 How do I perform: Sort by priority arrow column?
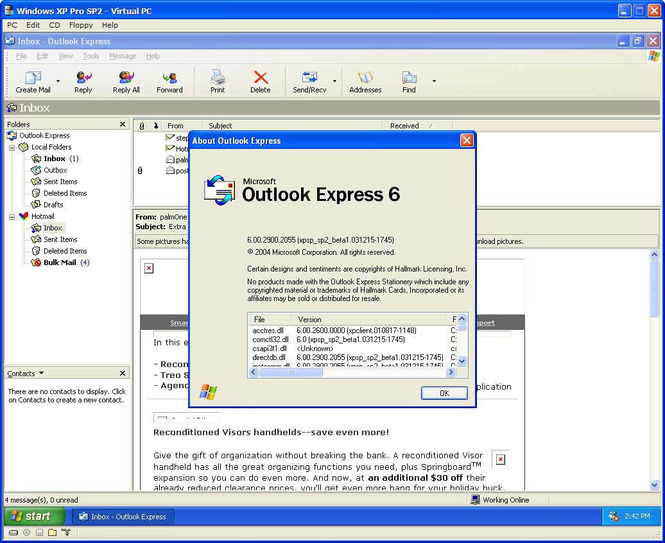tap(156, 126)
